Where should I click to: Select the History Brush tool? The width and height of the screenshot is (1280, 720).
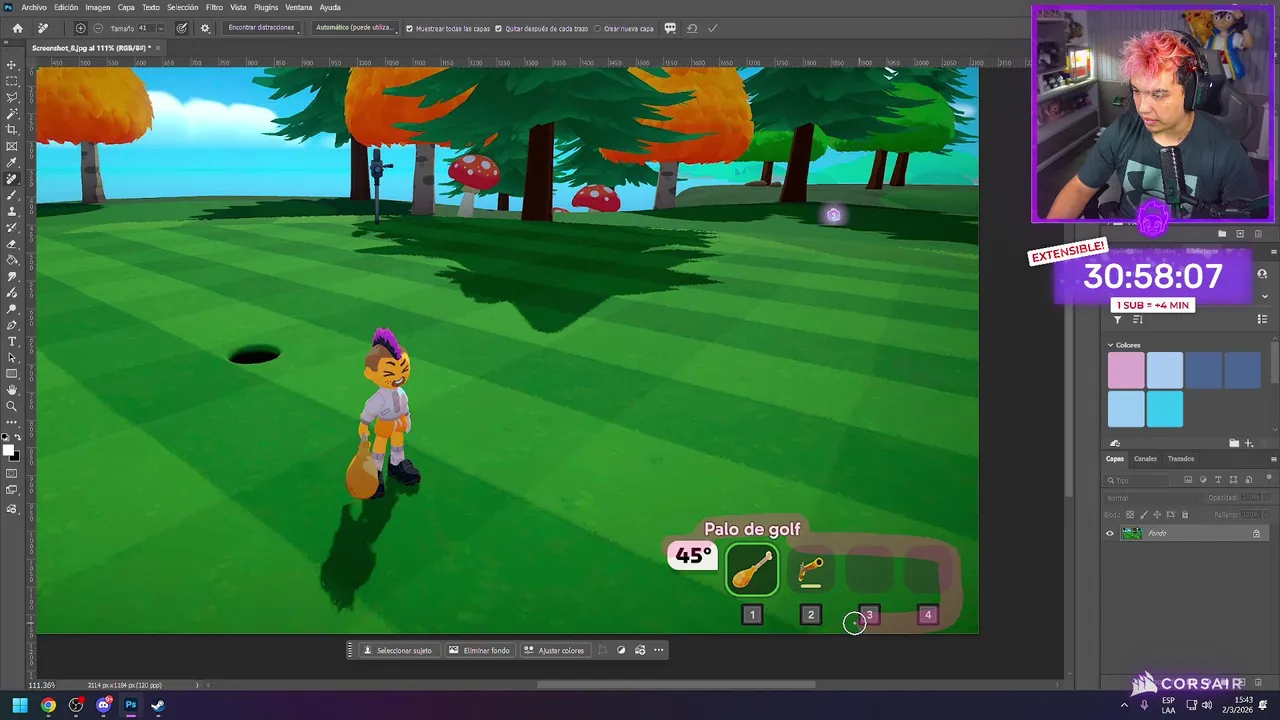(12, 228)
